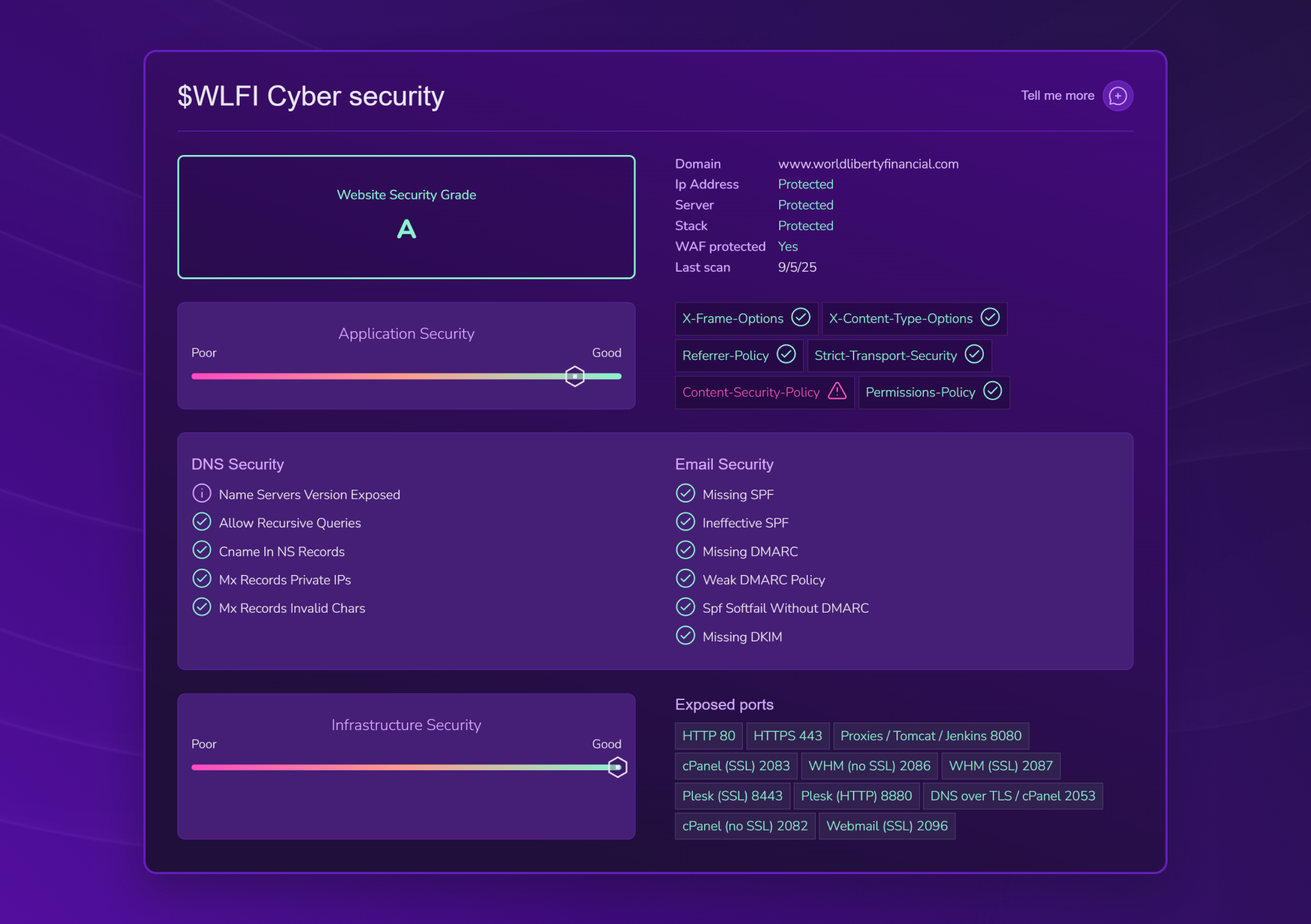The height and width of the screenshot is (924, 1311).
Task: Select Proxies / Tomcat / Jenkins 8080 tag
Action: tap(931, 736)
